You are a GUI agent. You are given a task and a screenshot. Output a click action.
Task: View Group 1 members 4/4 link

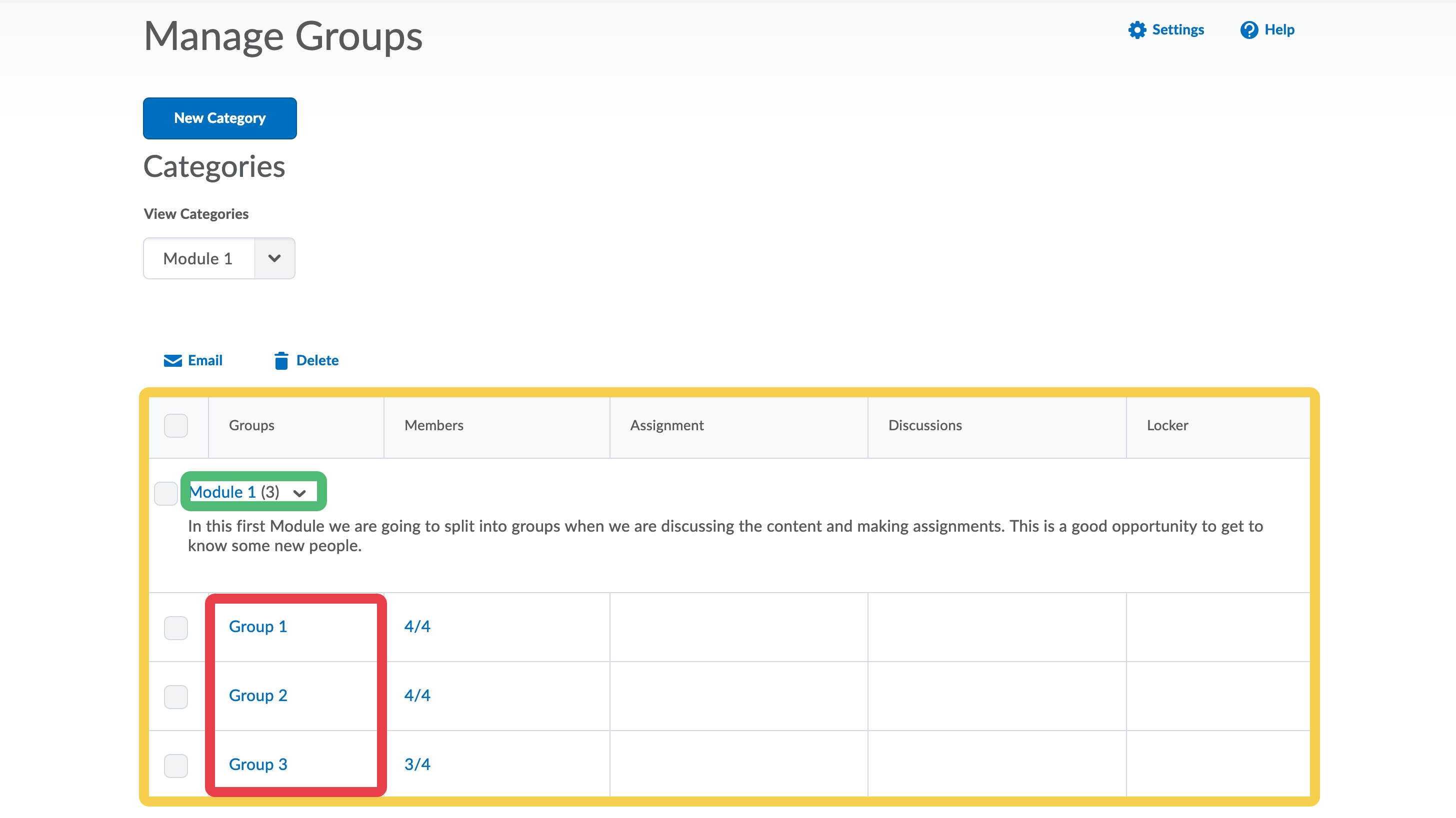(x=417, y=627)
